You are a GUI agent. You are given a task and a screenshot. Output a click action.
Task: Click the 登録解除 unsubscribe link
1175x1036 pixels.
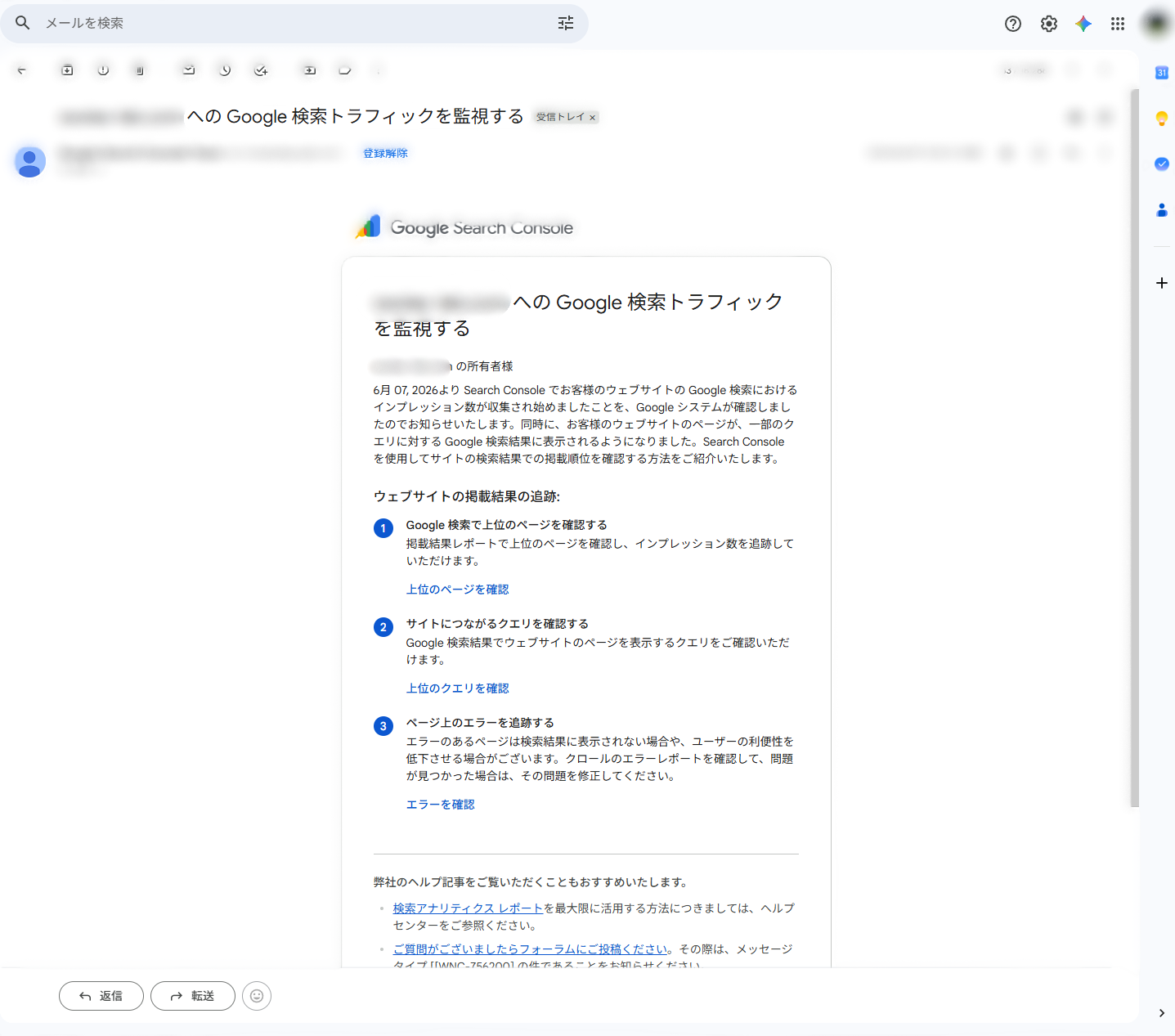click(386, 154)
